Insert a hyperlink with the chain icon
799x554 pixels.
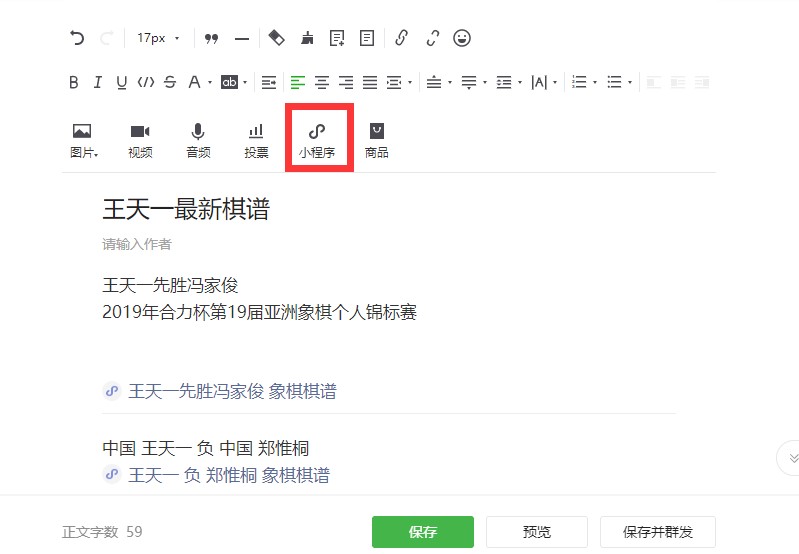click(402, 38)
